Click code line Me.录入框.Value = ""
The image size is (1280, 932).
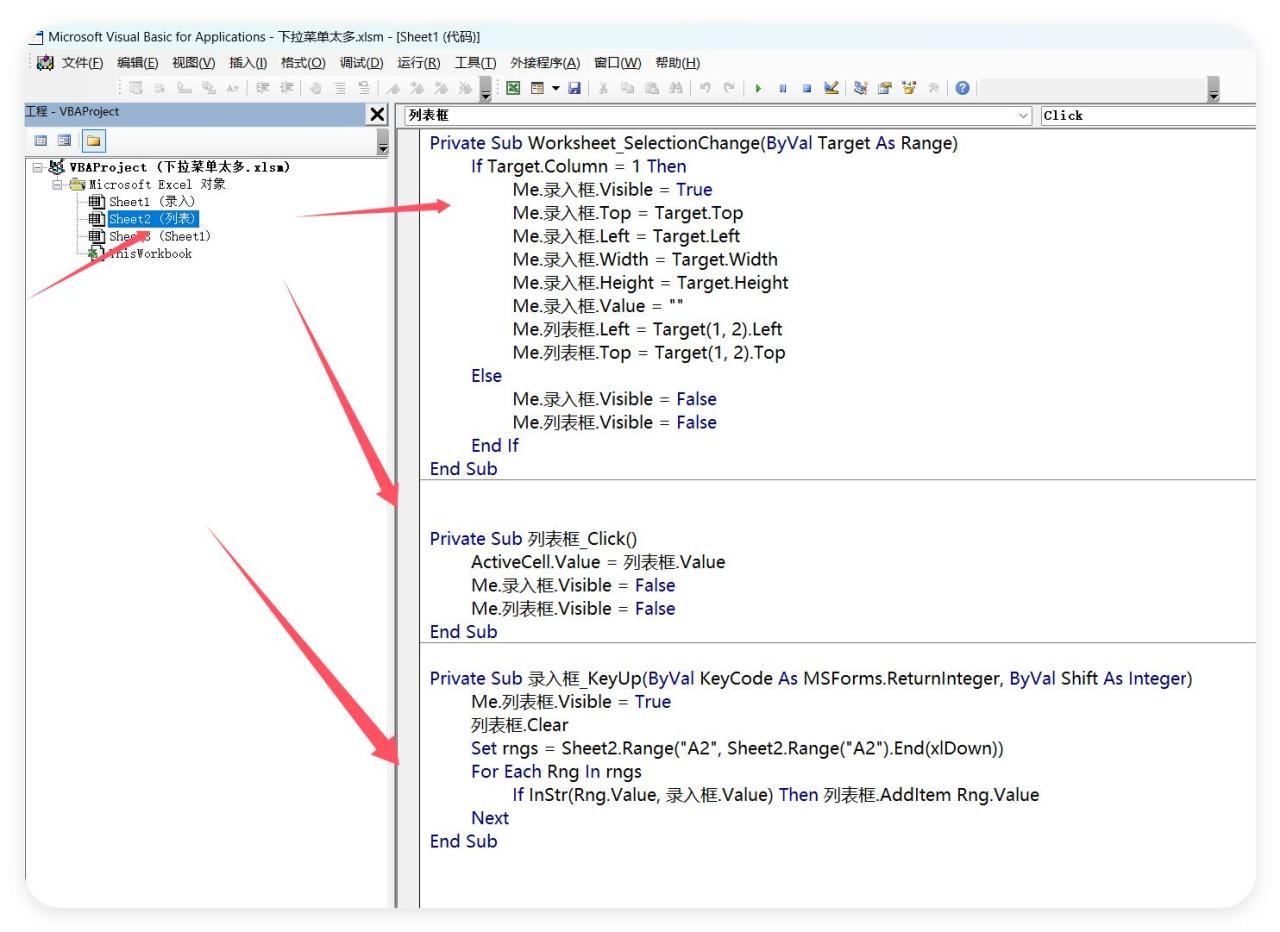(x=598, y=306)
